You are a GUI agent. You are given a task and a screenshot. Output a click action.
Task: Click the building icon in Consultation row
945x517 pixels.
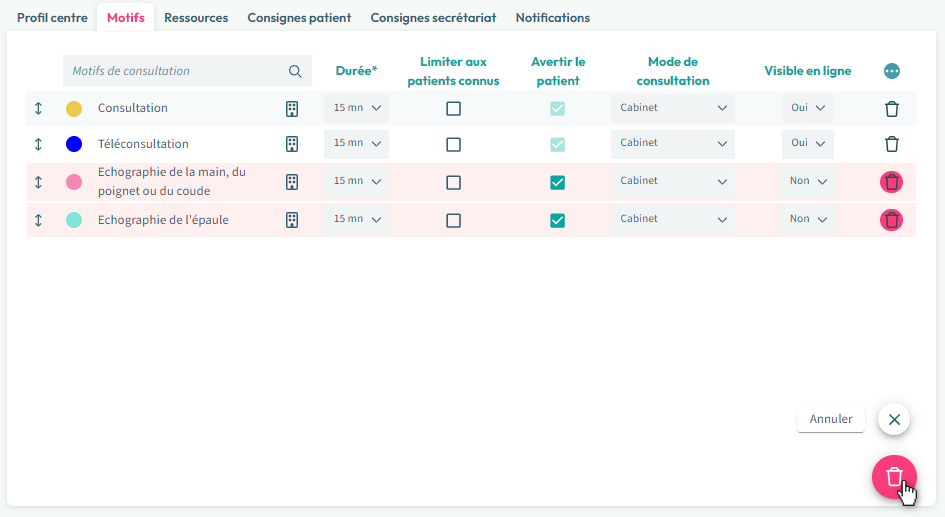pyautogui.click(x=292, y=108)
